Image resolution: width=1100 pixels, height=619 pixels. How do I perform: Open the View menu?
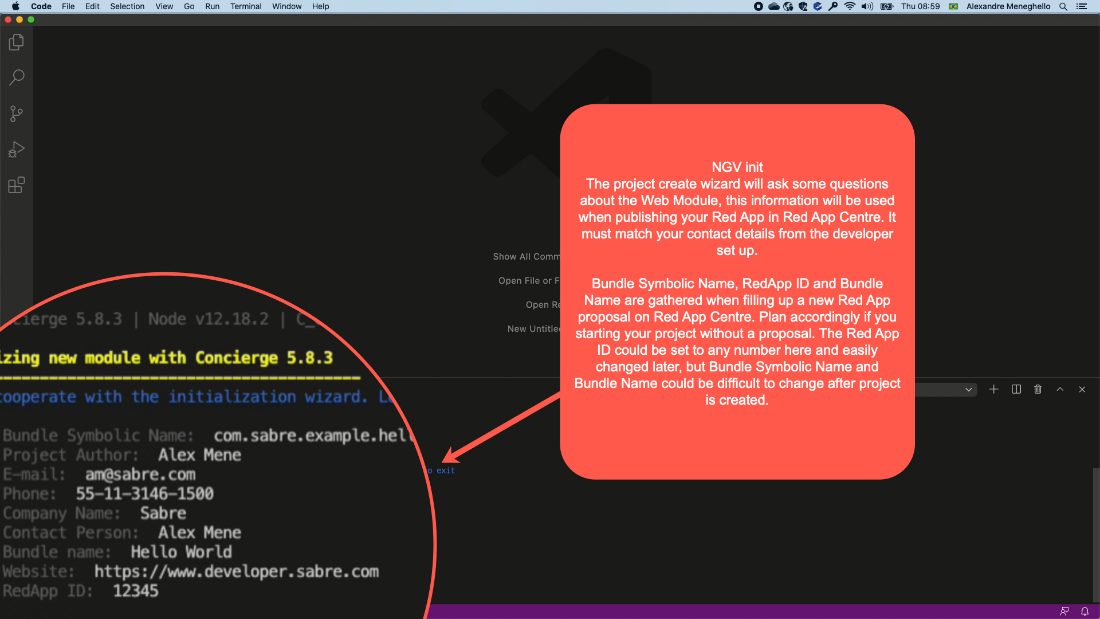(164, 6)
